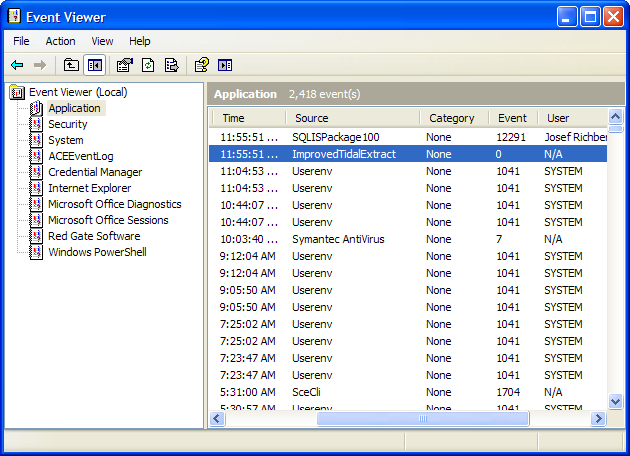Click the horizontal scrollbar right arrow

tap(598, 419)
